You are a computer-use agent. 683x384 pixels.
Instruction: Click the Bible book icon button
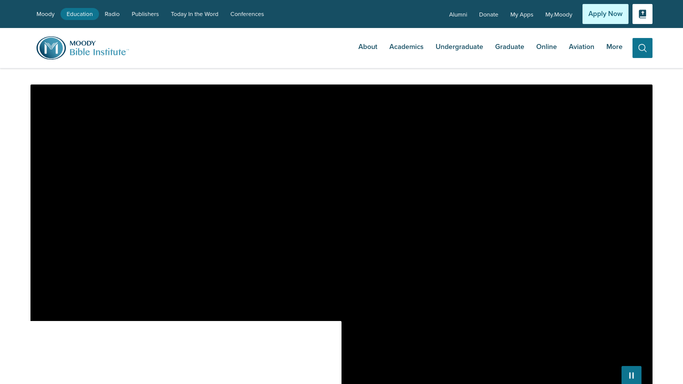click(642, 14)
